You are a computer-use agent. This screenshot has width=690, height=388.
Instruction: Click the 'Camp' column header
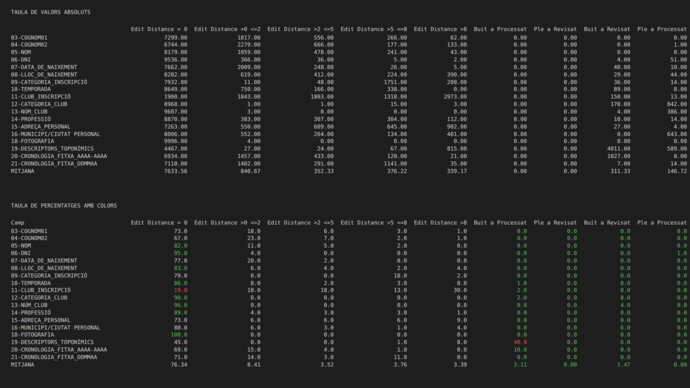(x=17, y=223)
